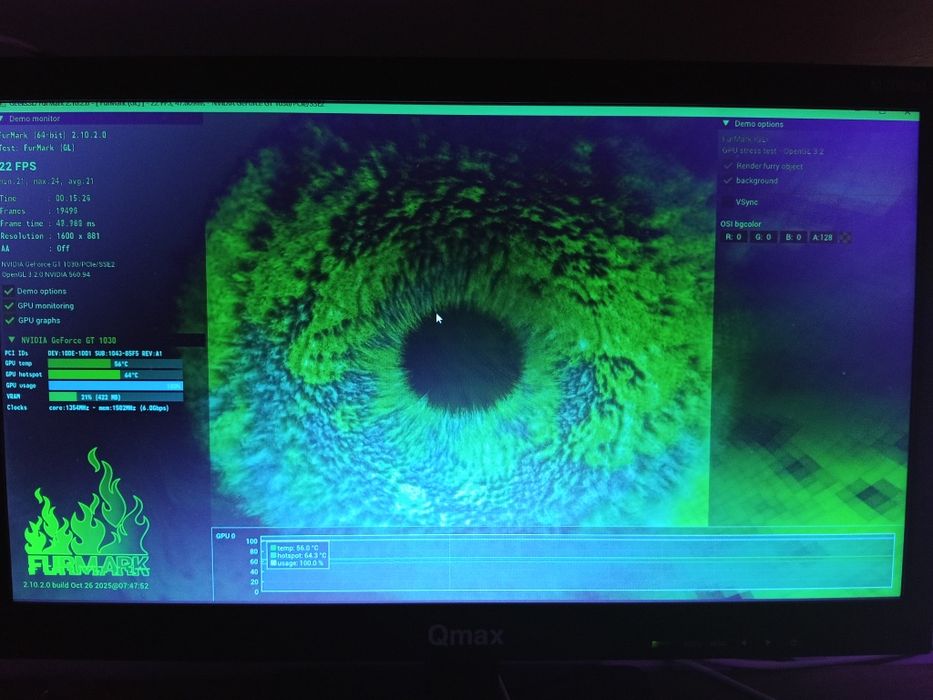Click the Resolution 1600 x 881 row
The height and width of the screenshot is (700, 933).
(50, 236)
